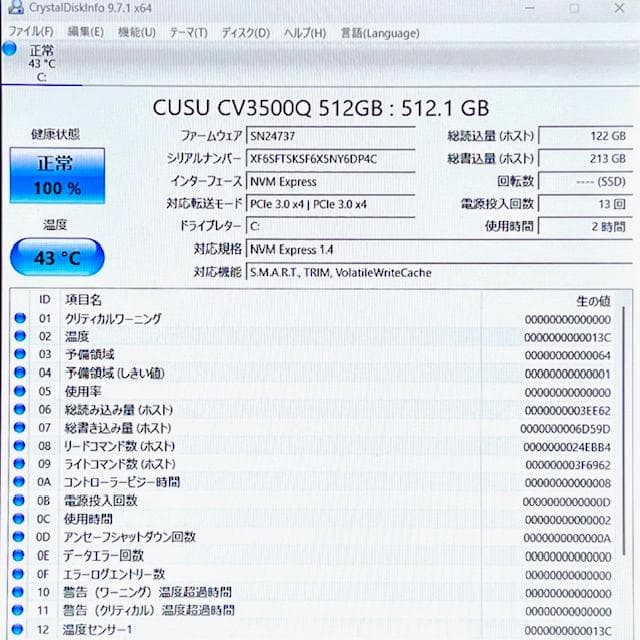Viewport: 640px width, 640px height.
Task: Open the ディスク(D) menu
Action: tap(246, 33)
